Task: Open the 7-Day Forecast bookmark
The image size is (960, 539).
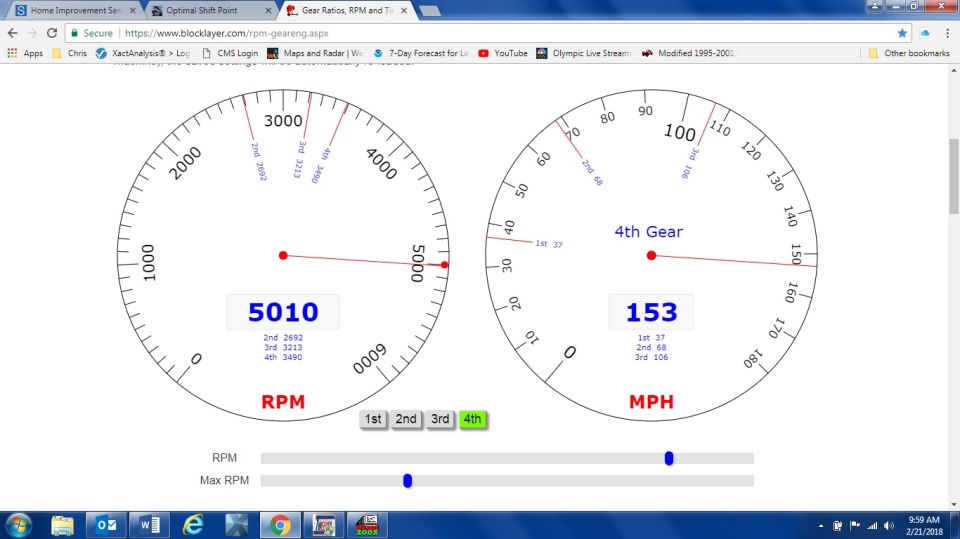Action: [420, 53]
